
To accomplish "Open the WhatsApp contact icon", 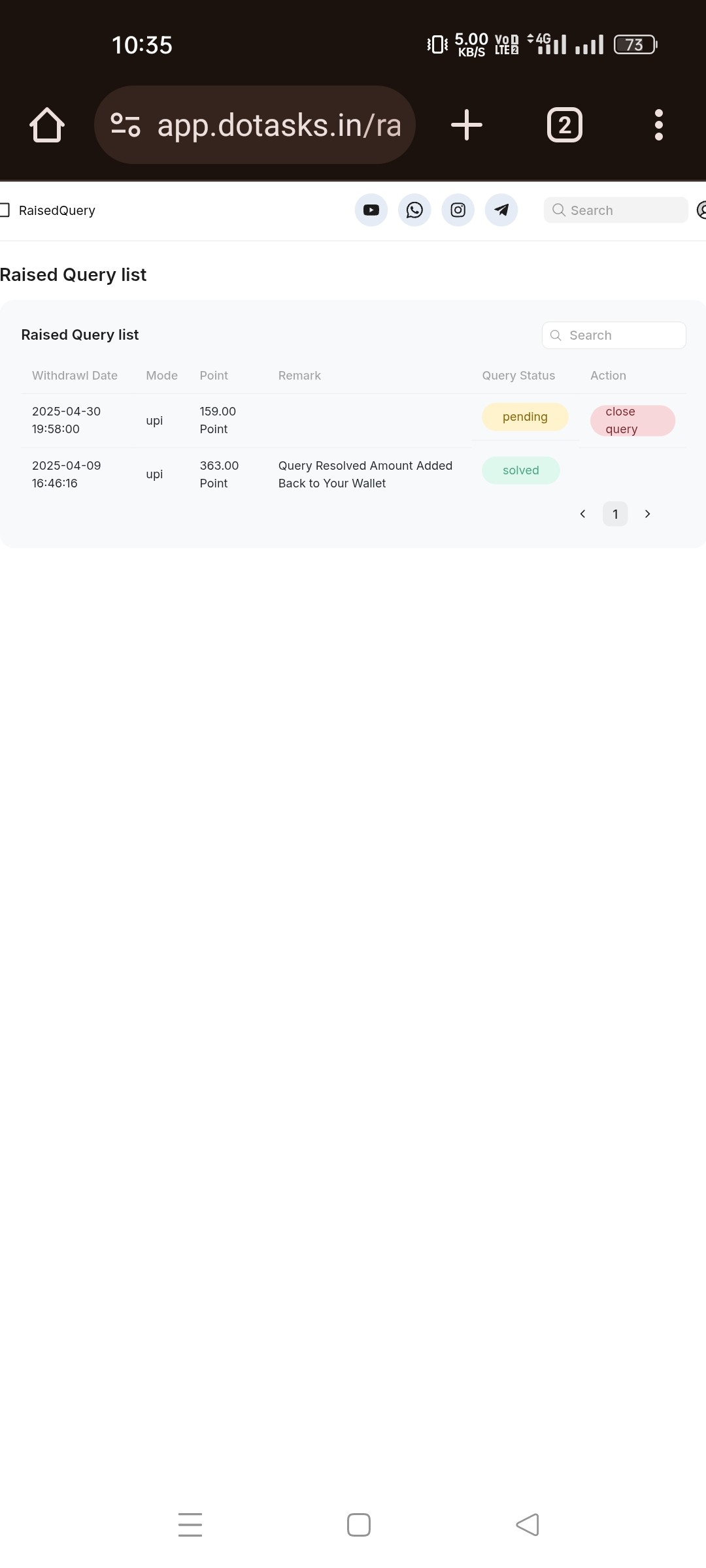I will [x=414, y=210].
